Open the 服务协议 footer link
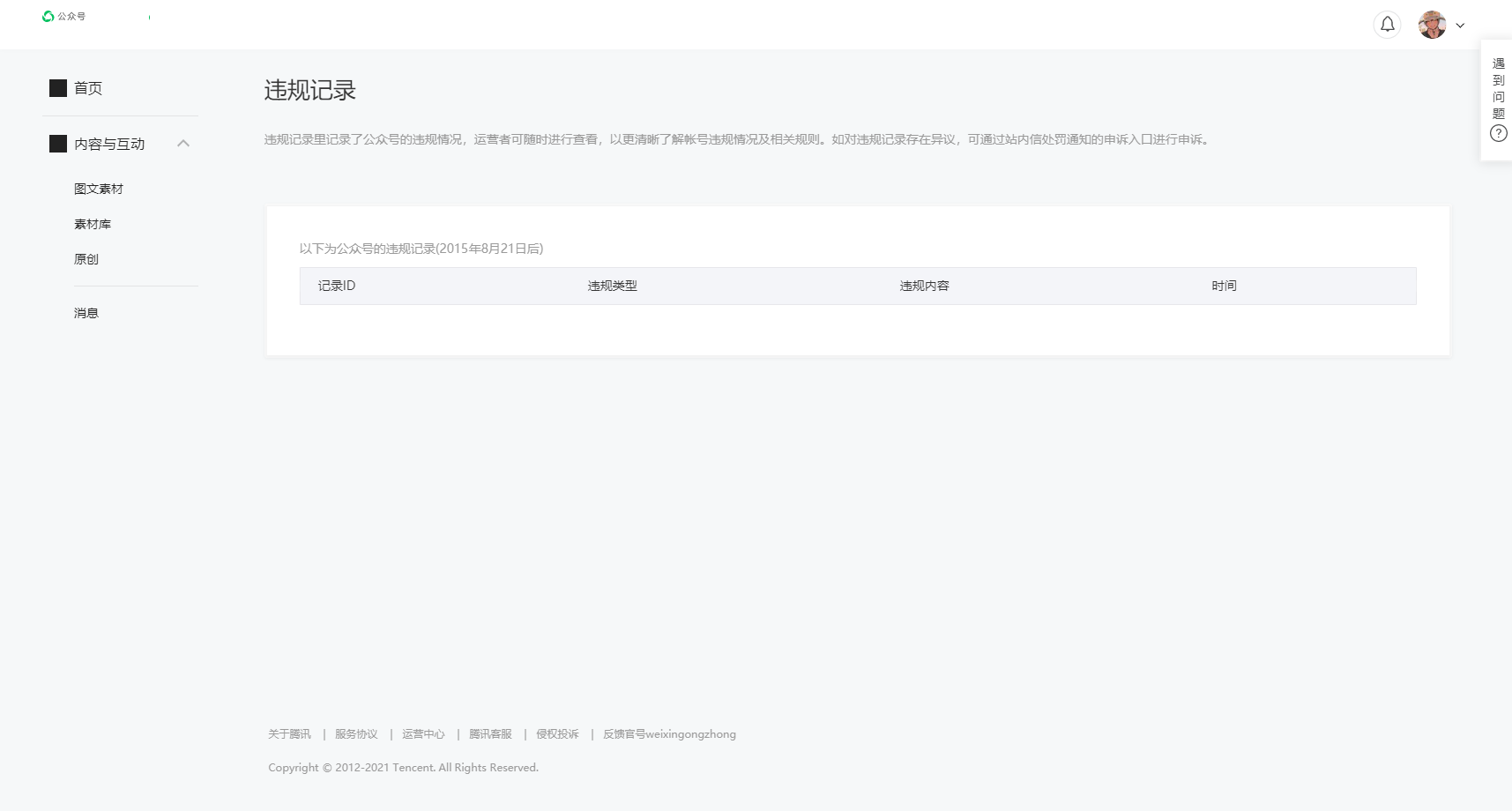This screenshot has height=811, width=1512. click(x=356, y=734)
